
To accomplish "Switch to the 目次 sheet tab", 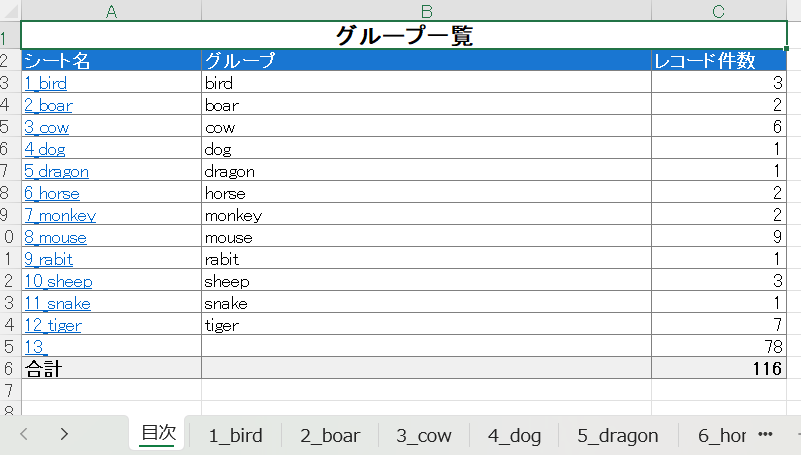I will pos(158,434).
